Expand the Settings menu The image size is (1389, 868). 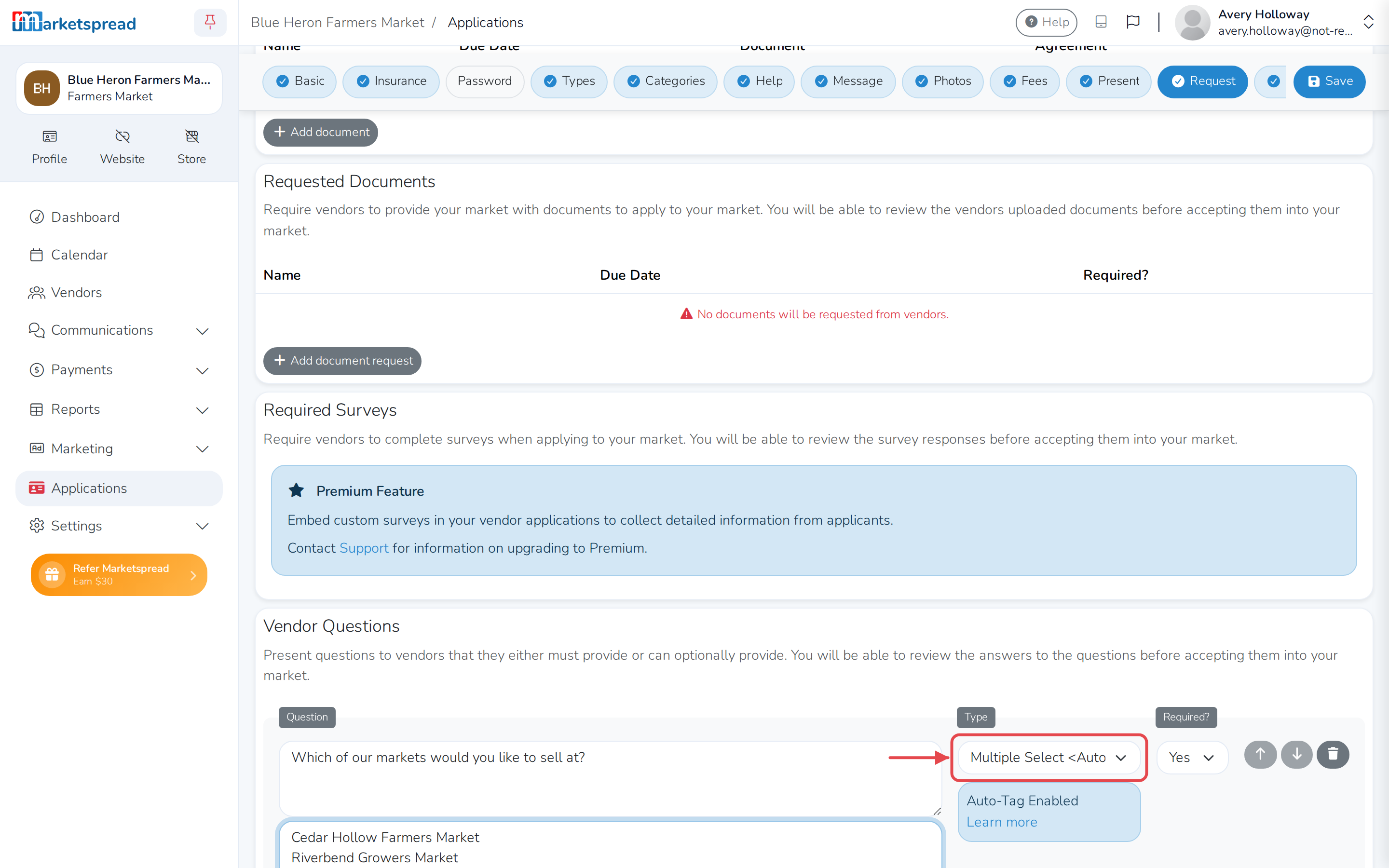point(119,526)
